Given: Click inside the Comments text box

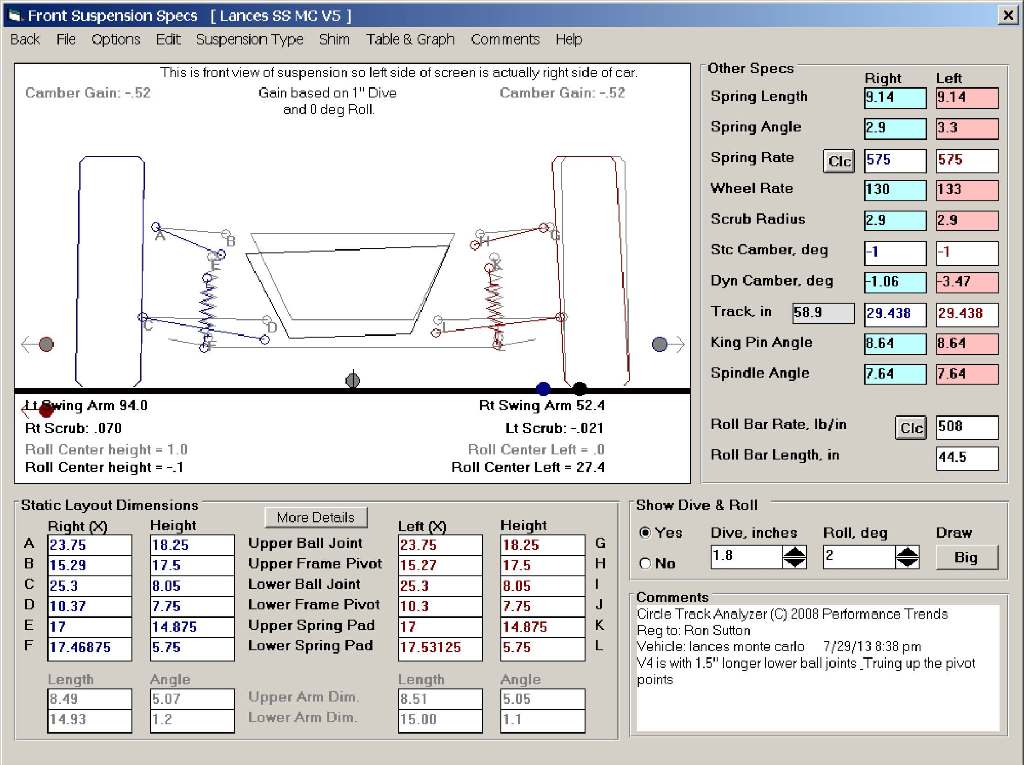Looking at the screenshot, I should (818, 668).
